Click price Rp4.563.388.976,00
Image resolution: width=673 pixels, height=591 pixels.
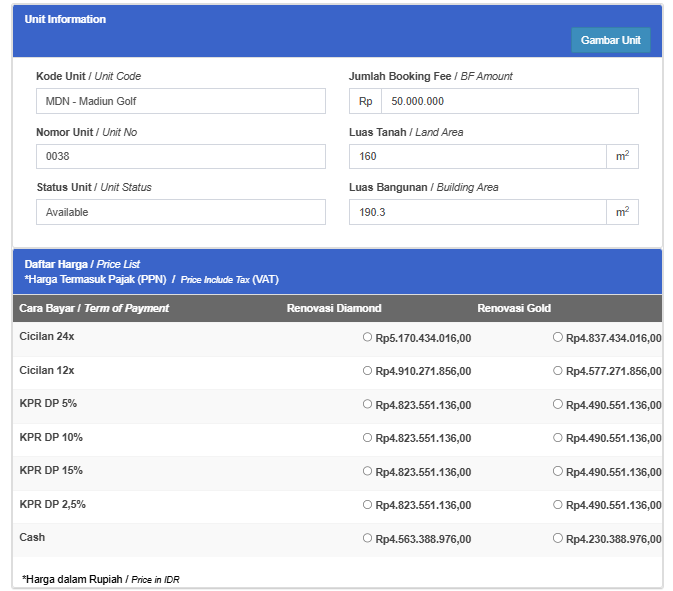pos(423,539)
